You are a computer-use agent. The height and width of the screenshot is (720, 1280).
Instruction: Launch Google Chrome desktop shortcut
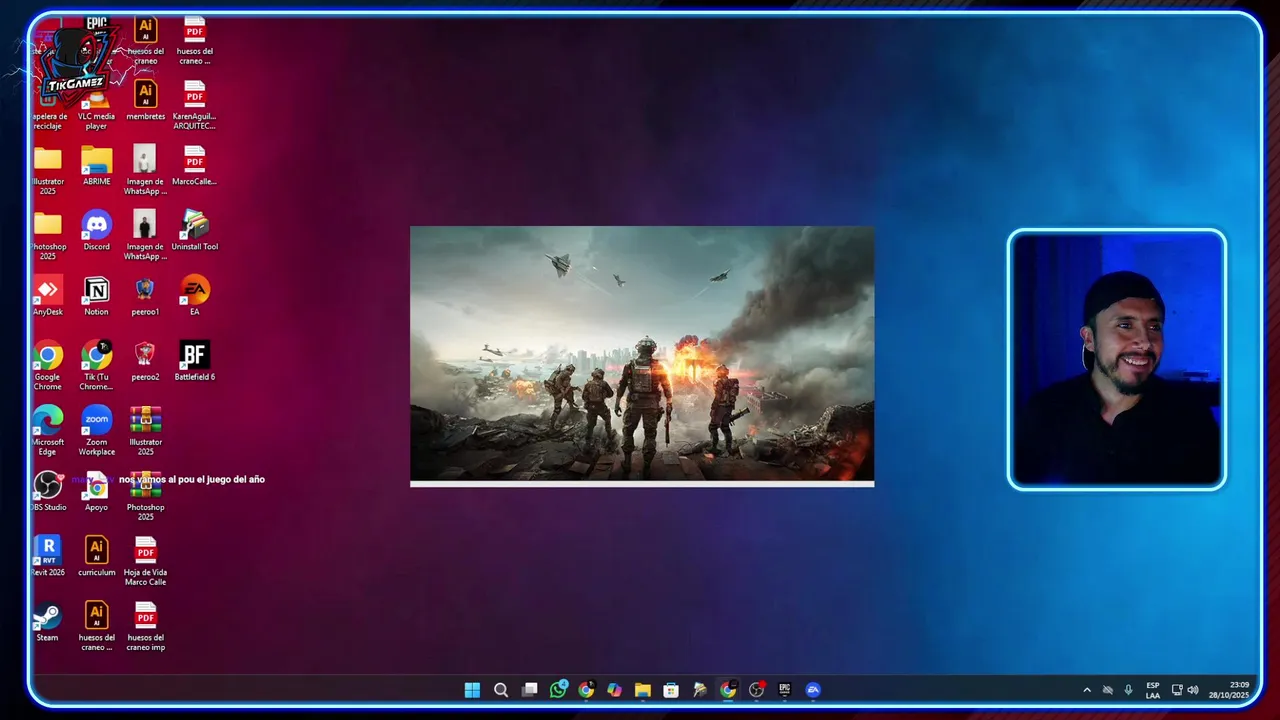(47, 366)
